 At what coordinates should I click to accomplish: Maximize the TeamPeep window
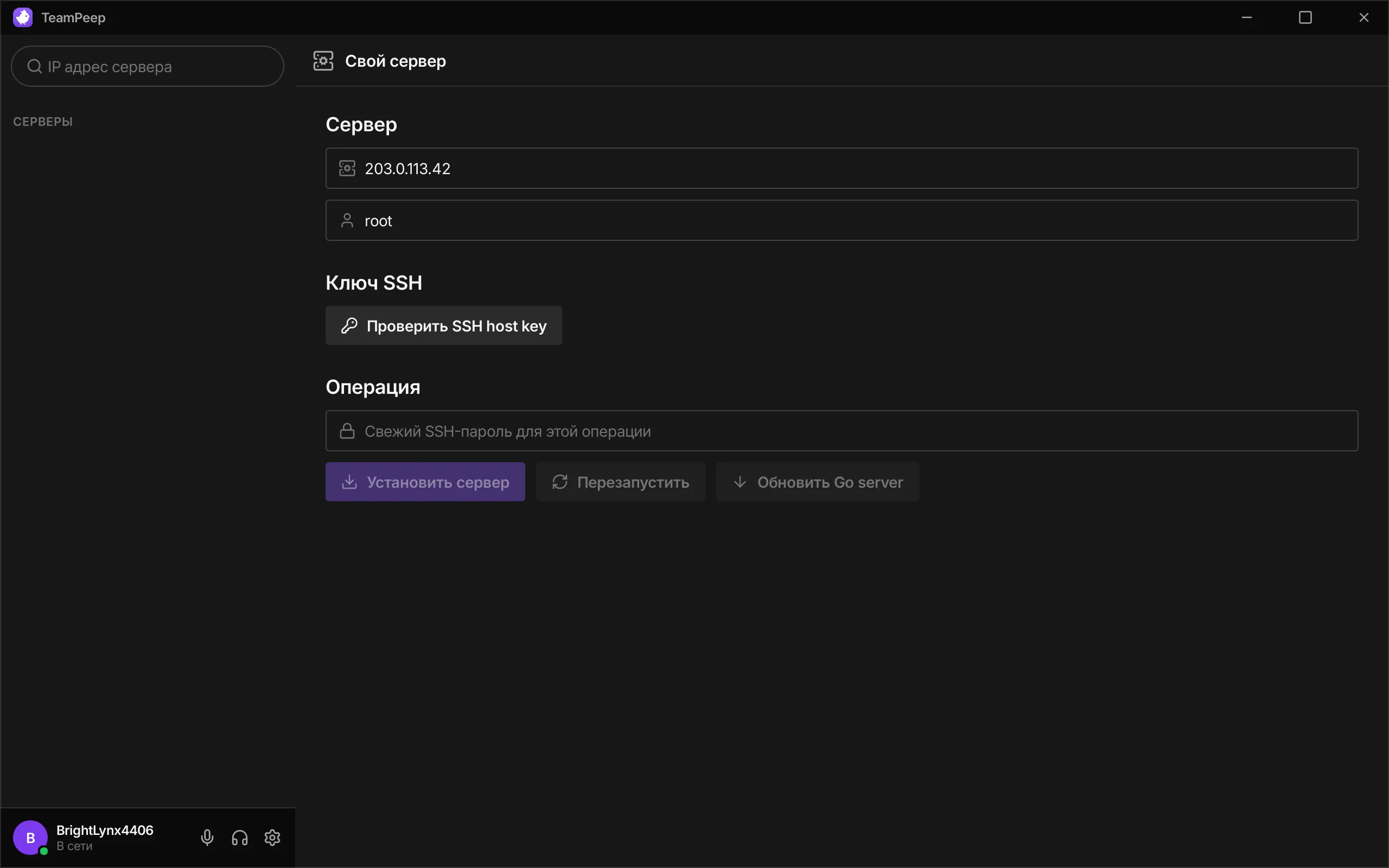pyautogui.click(x=1305, y=17)
